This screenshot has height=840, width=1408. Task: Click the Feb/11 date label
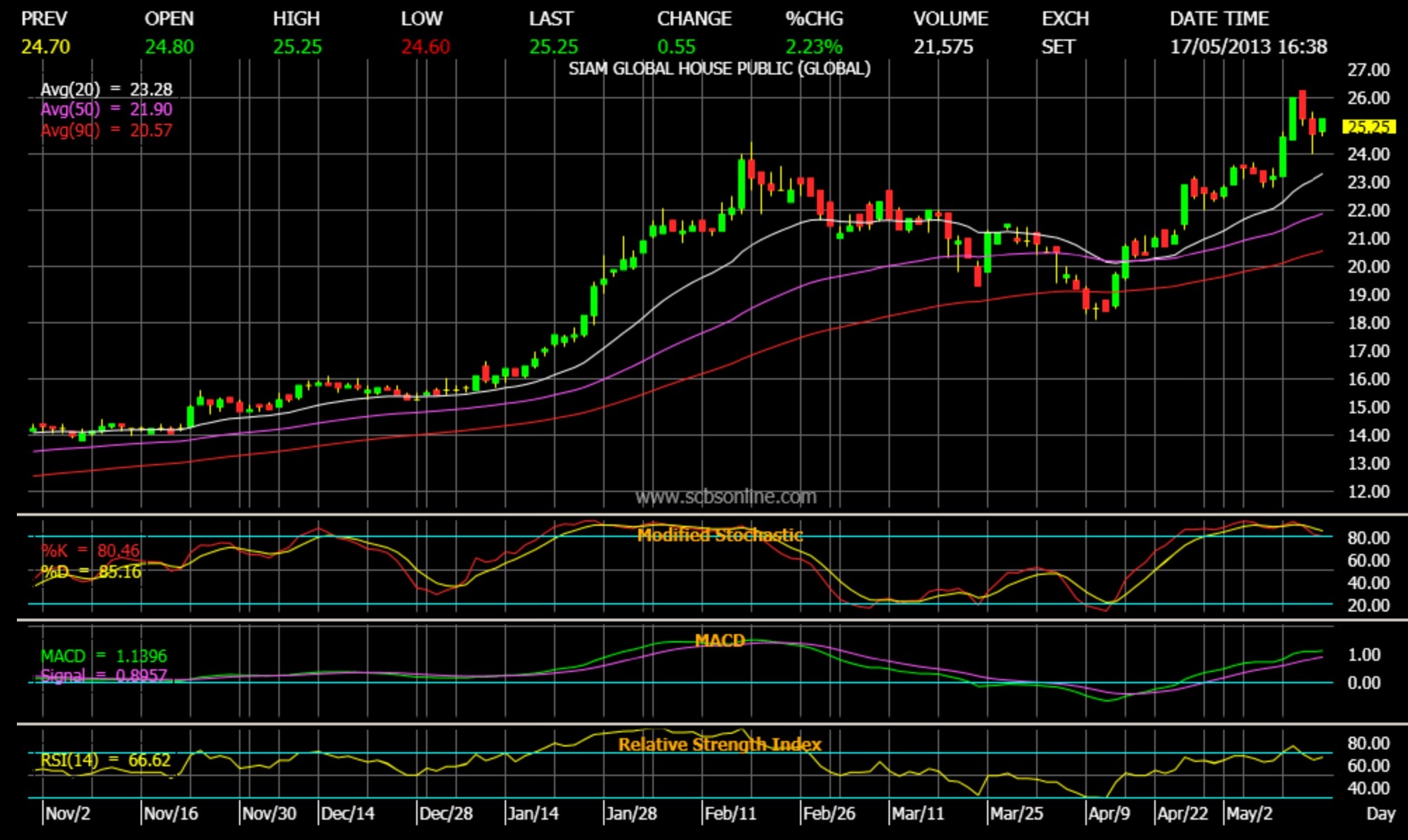click(730, 814)
